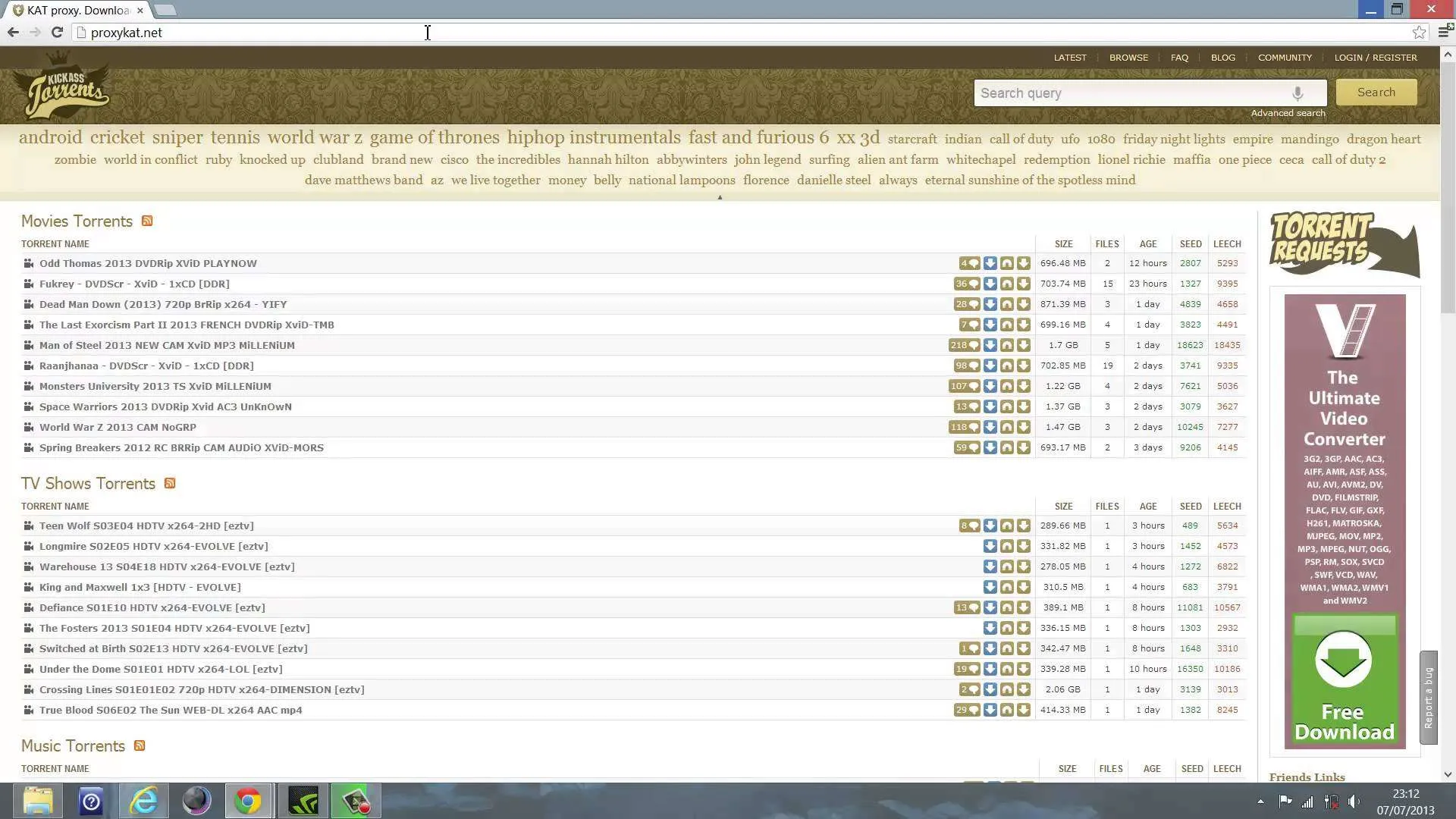Go to the COMMUNITY menu item
This screenshot has width=1456, height=819.
tap(1285, 58)
